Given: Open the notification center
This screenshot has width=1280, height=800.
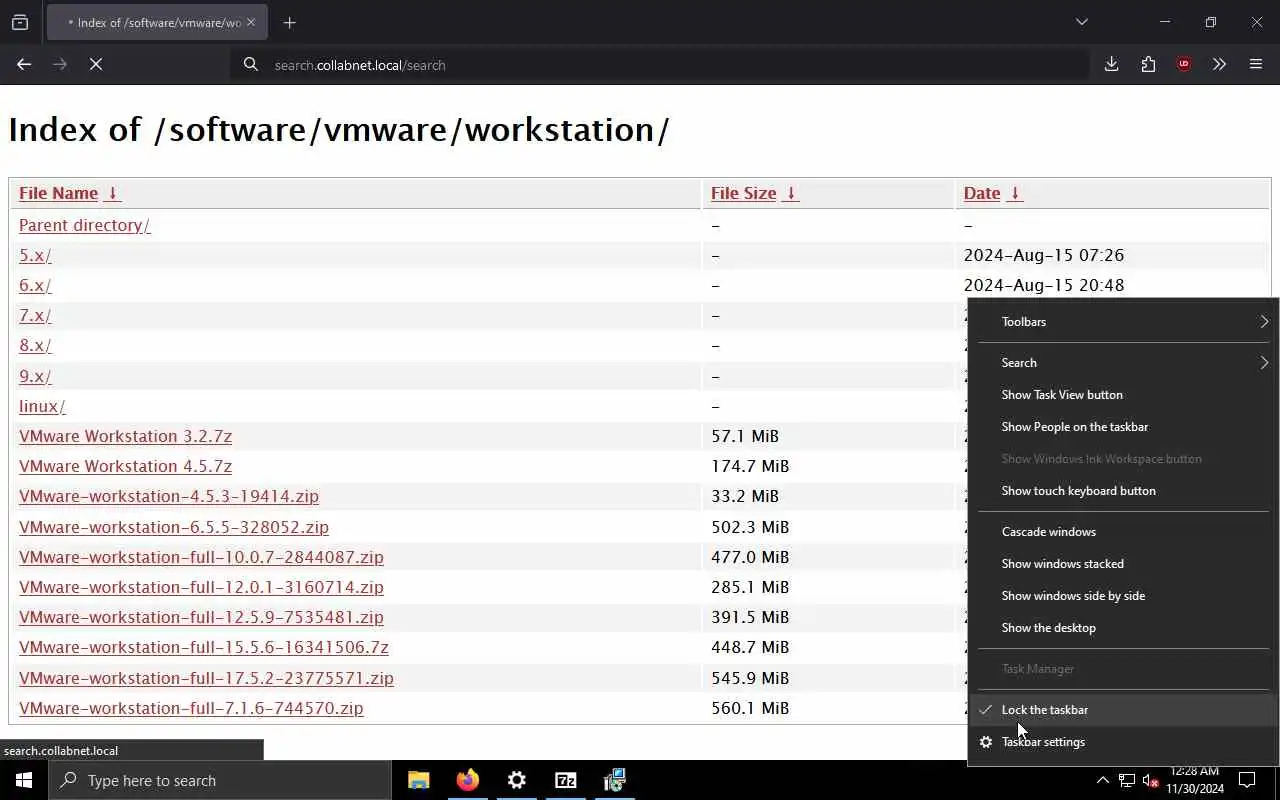Looking at the screenshot, I should [1247, 780].
